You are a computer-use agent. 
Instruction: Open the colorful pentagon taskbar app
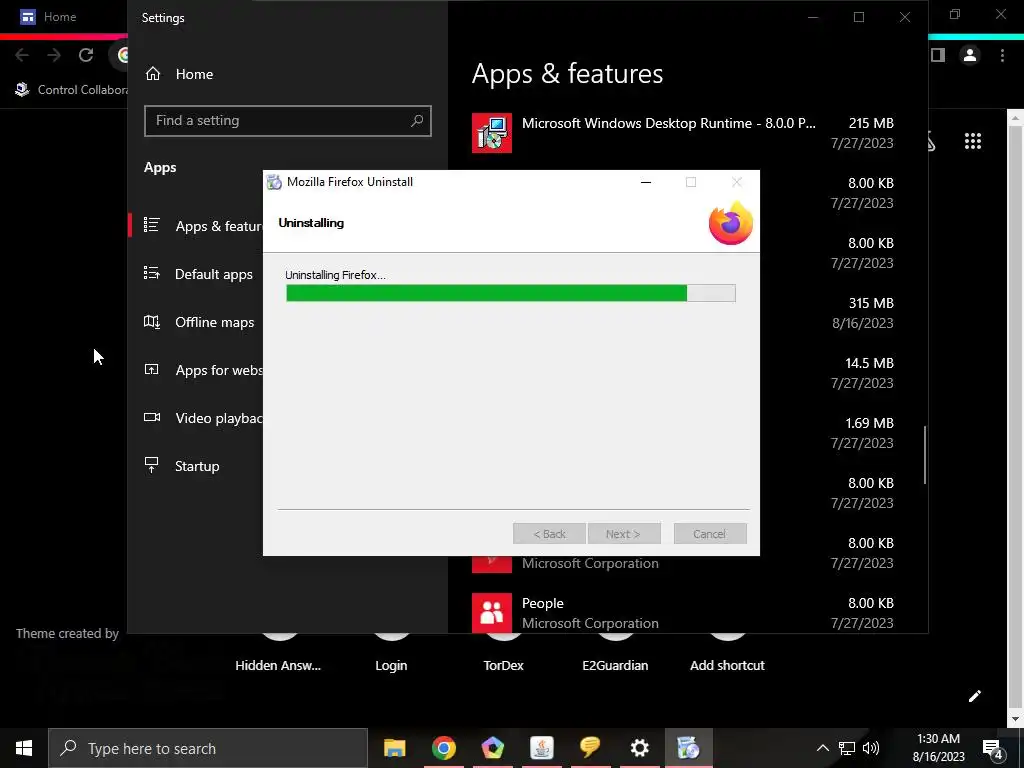coord(492,748)
